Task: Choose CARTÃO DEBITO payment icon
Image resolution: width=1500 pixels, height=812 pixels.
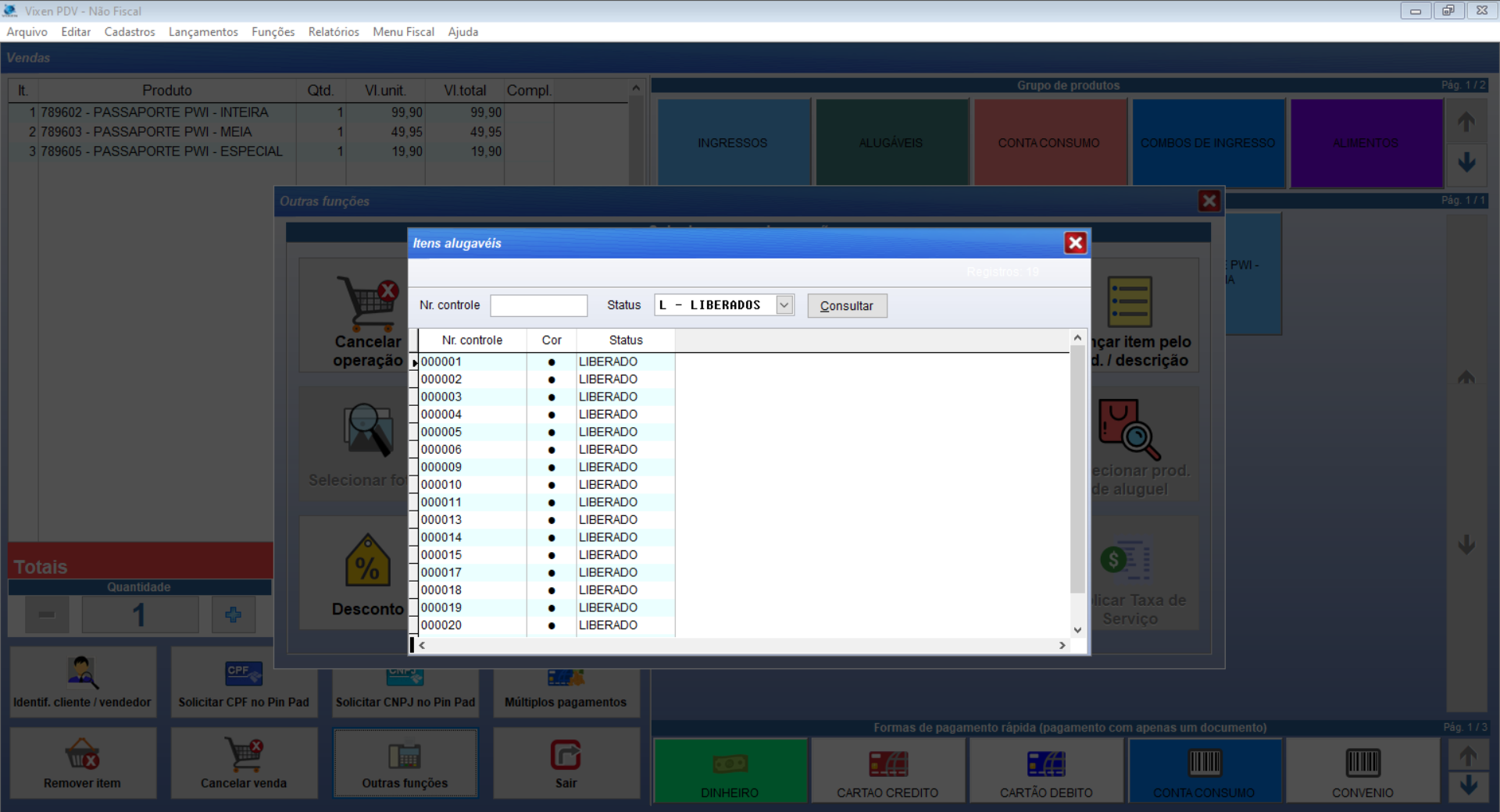Action: [x=1046, y=763]
